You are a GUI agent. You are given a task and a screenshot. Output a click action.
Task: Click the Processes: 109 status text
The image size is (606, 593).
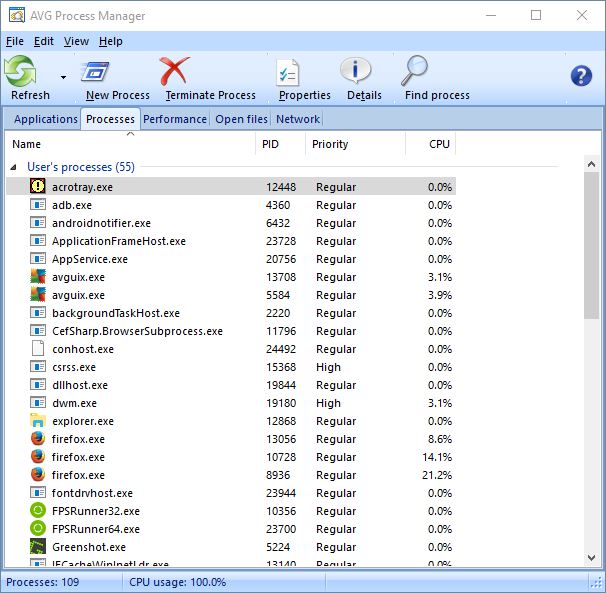pyautogui.click(x=43, y=582)
